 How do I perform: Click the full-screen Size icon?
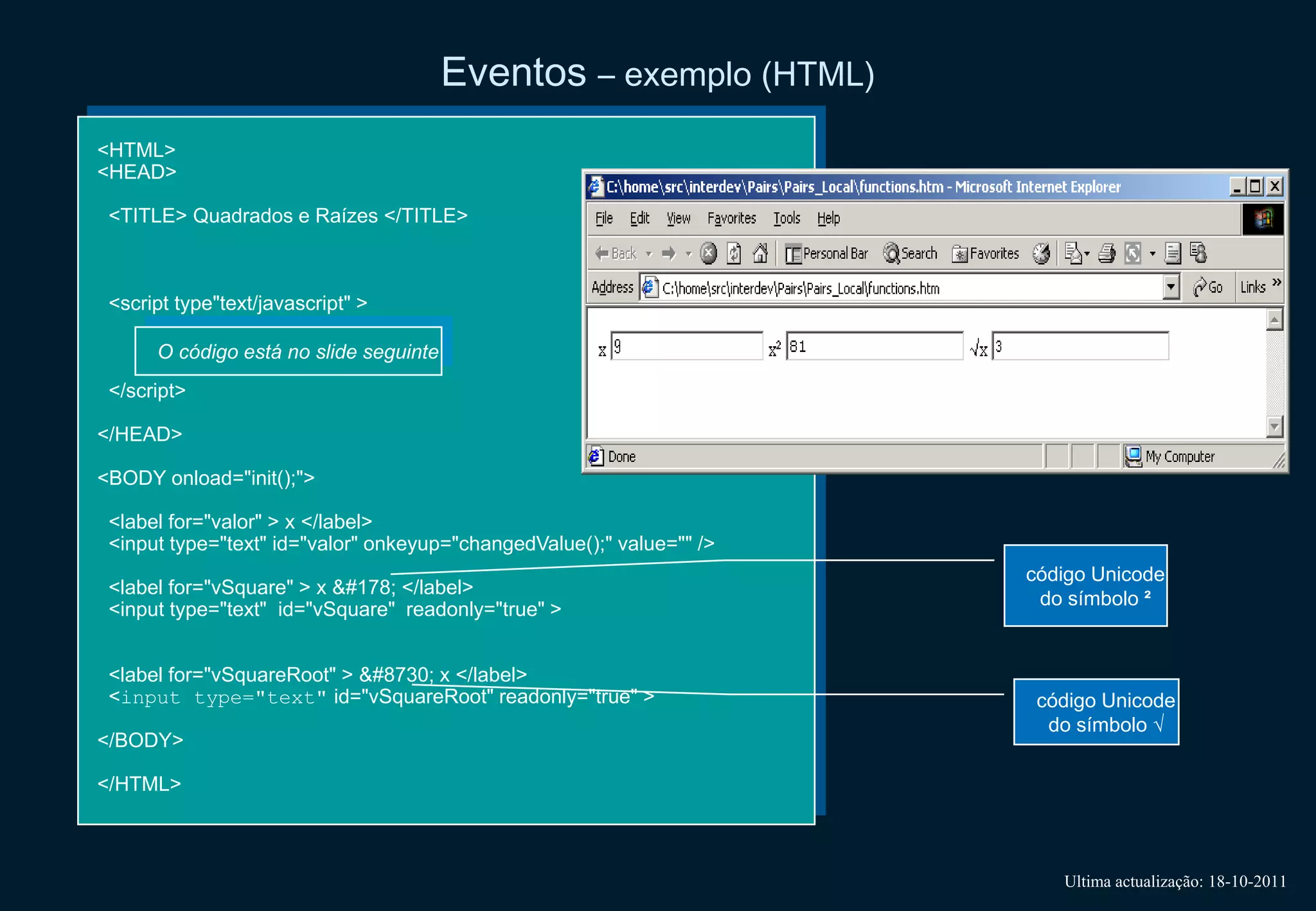(1133, 254)
